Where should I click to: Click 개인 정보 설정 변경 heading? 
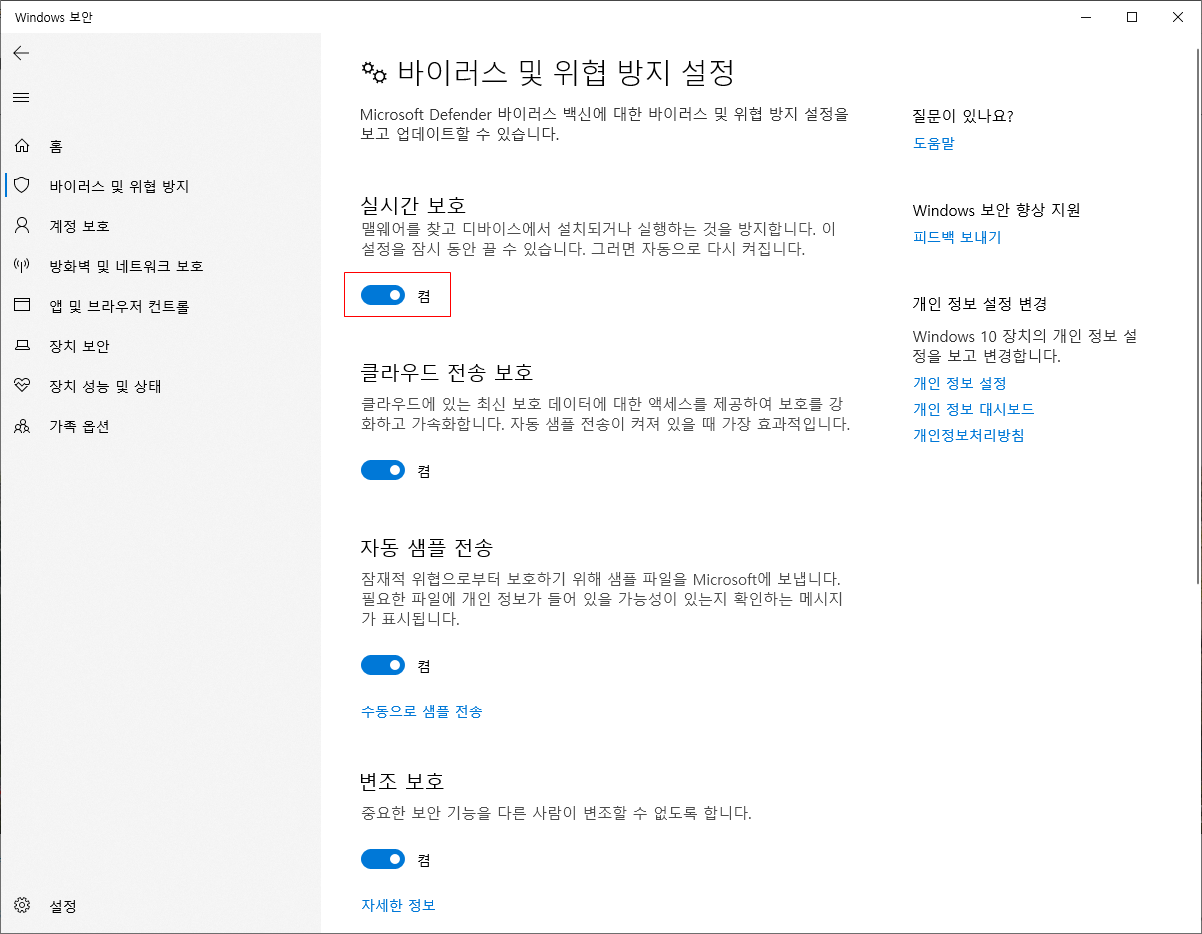(980, 304)
